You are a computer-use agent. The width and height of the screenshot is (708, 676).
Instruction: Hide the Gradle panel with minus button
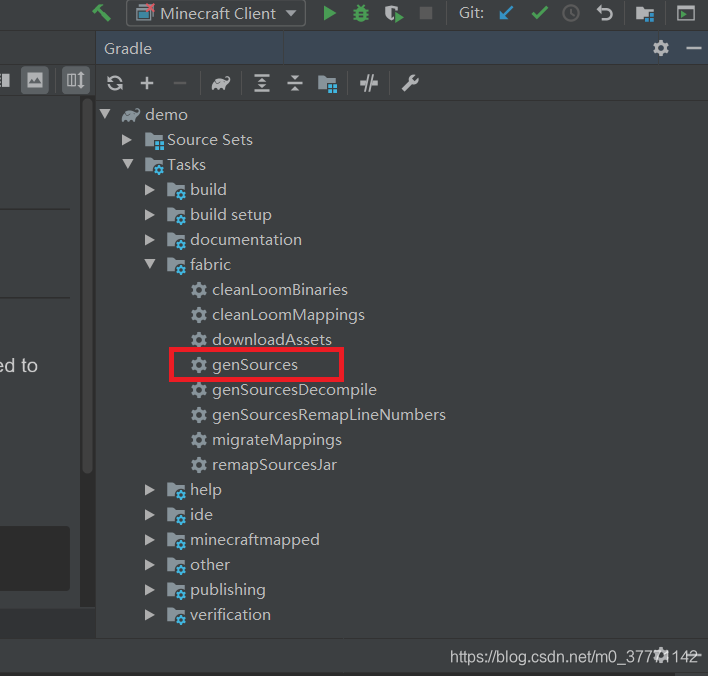pyautogui.click(x=694, y=48)
